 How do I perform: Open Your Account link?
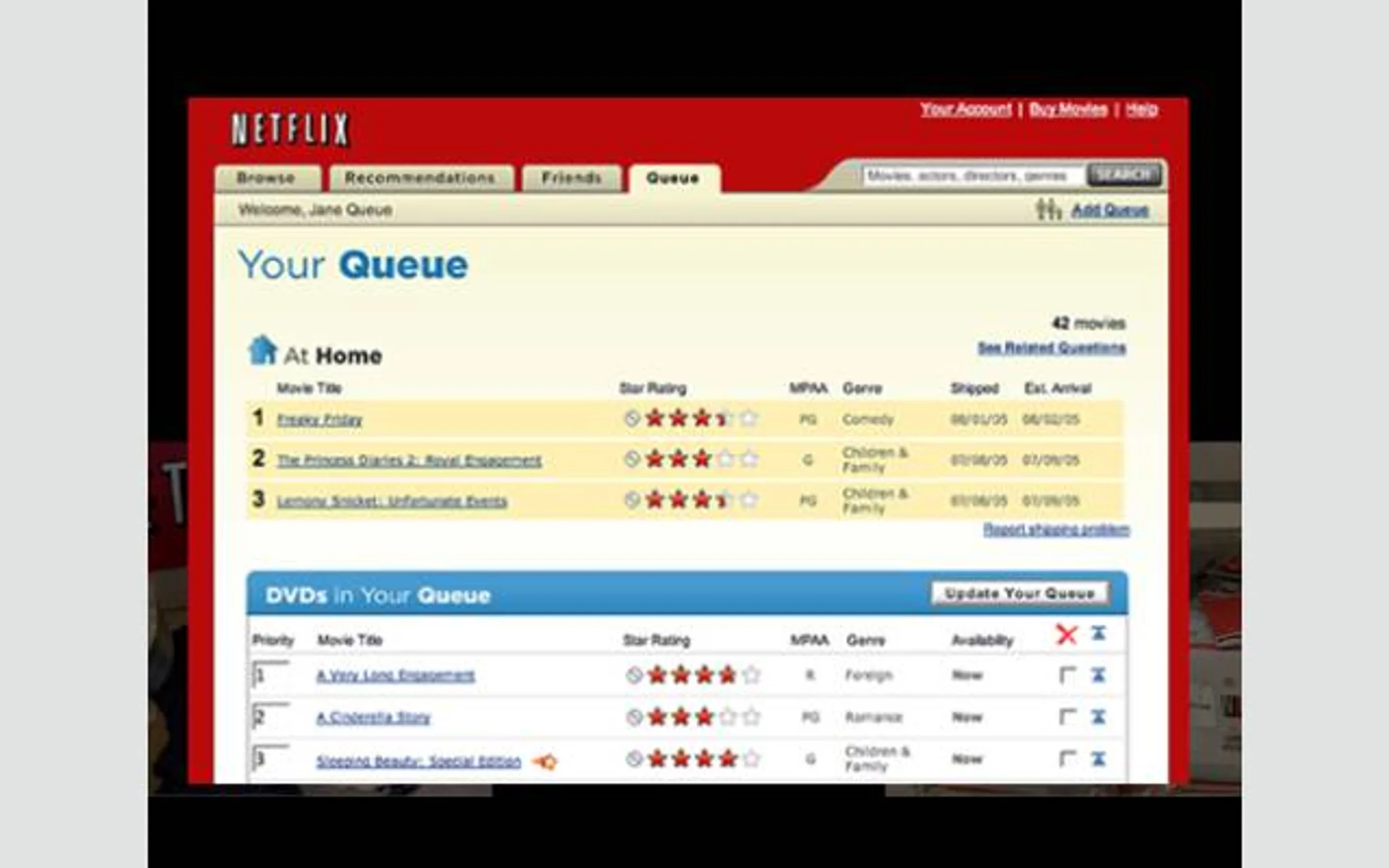(966, 109)
